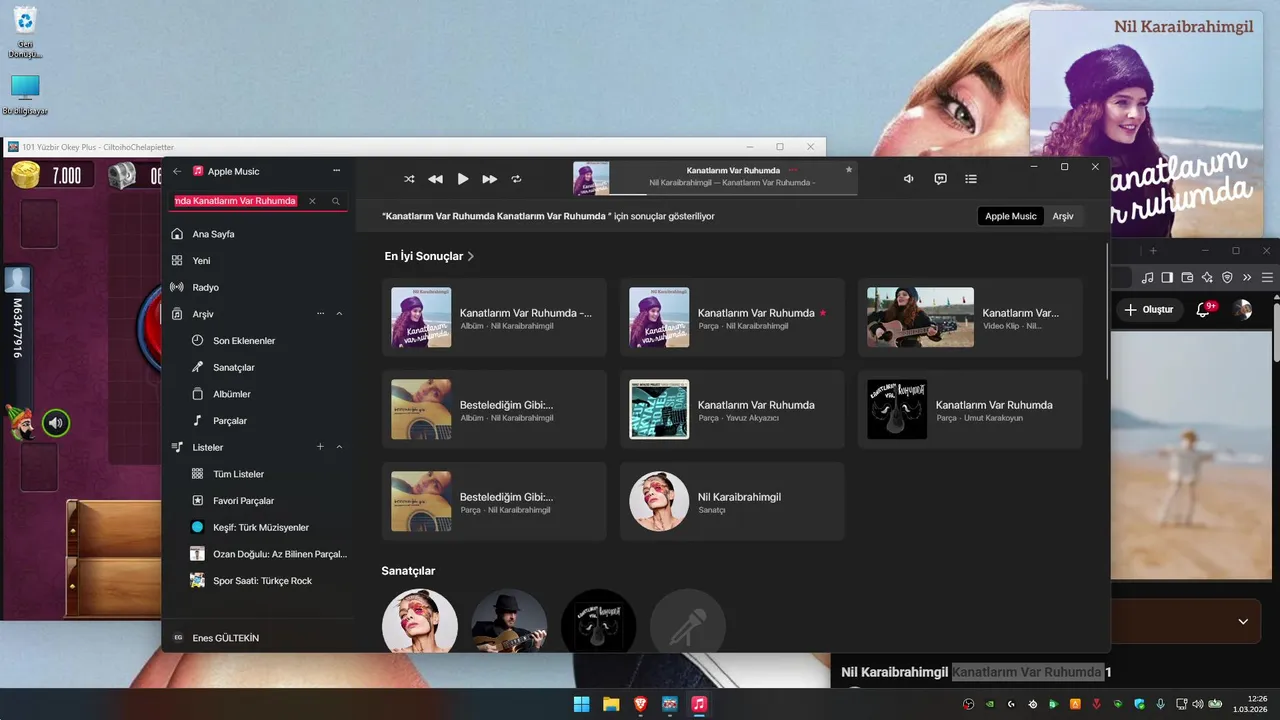Skip to the next track
The image size is (1280, 720).
coord(489,179)
